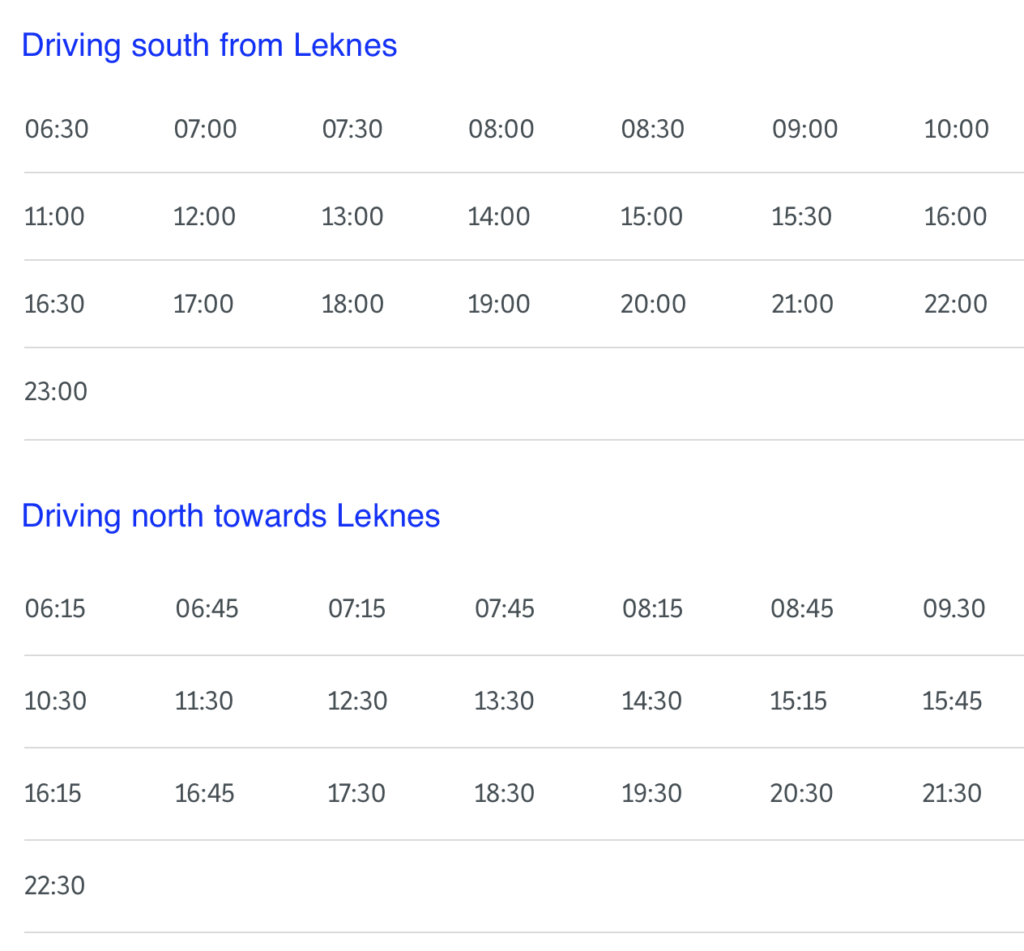The height and width of the screenshot is (951, 1024).
Task: Click the 15:30 southbound time
Action: tap(801, 216)
